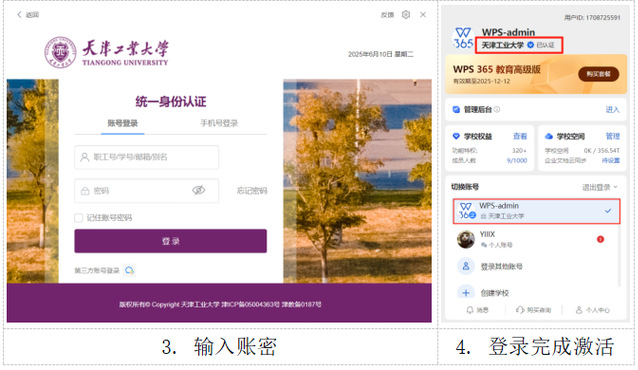The height and width of the screenshot is (370, 638).
Task: Toggle password visibility eye icon
Action: tap(199, 190)
